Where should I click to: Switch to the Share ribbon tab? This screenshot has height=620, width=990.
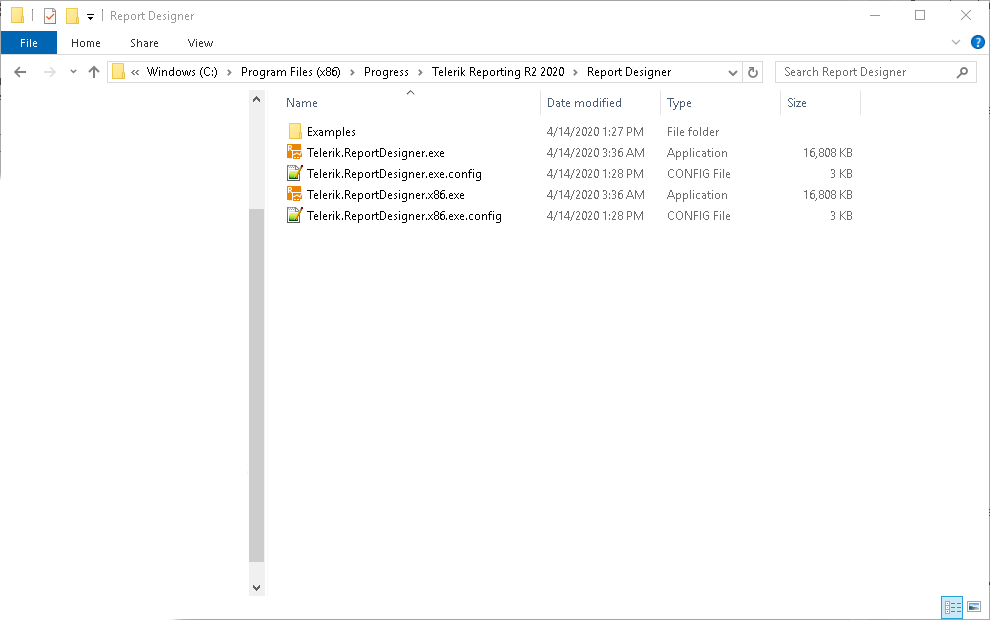[144, 43]
